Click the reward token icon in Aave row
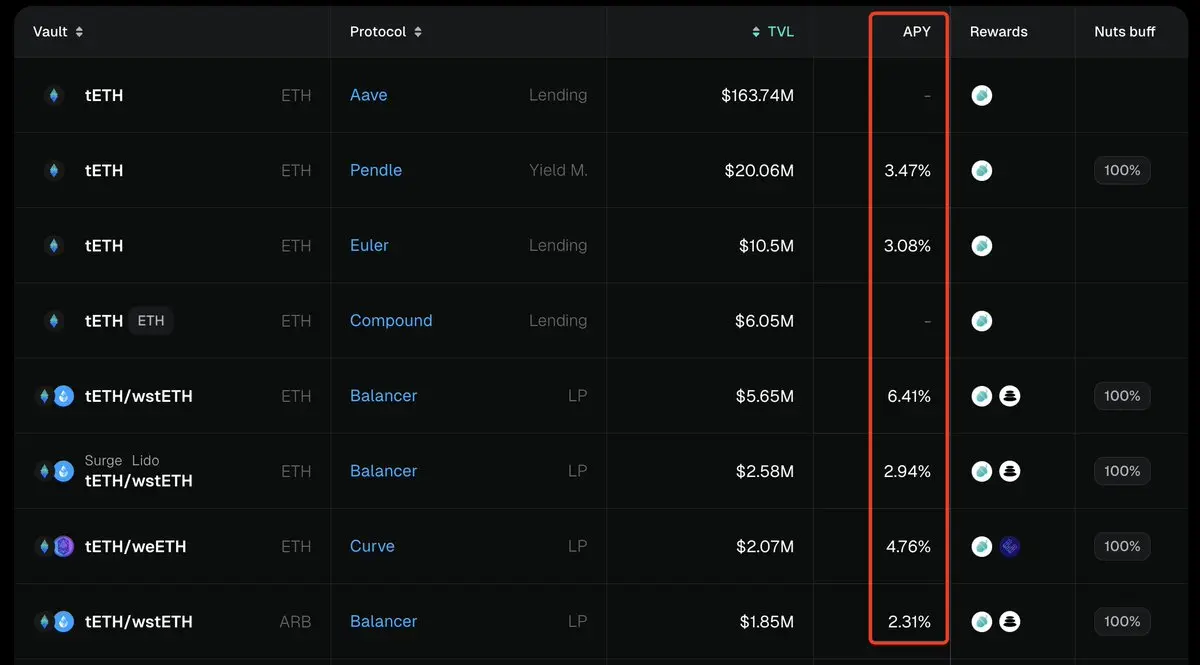Viewport: 1200px width, 665px height. click(x=982, y=96)
